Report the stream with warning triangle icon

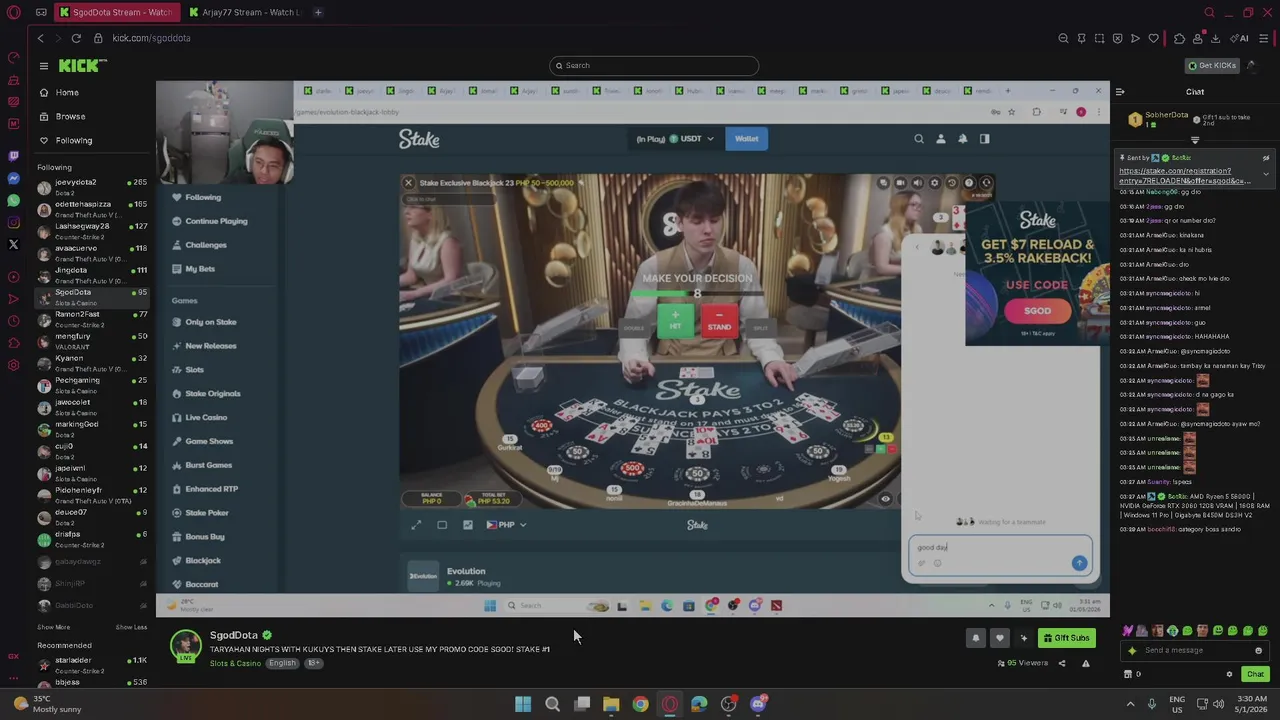pyautogui.click(x=1085, y=663)
